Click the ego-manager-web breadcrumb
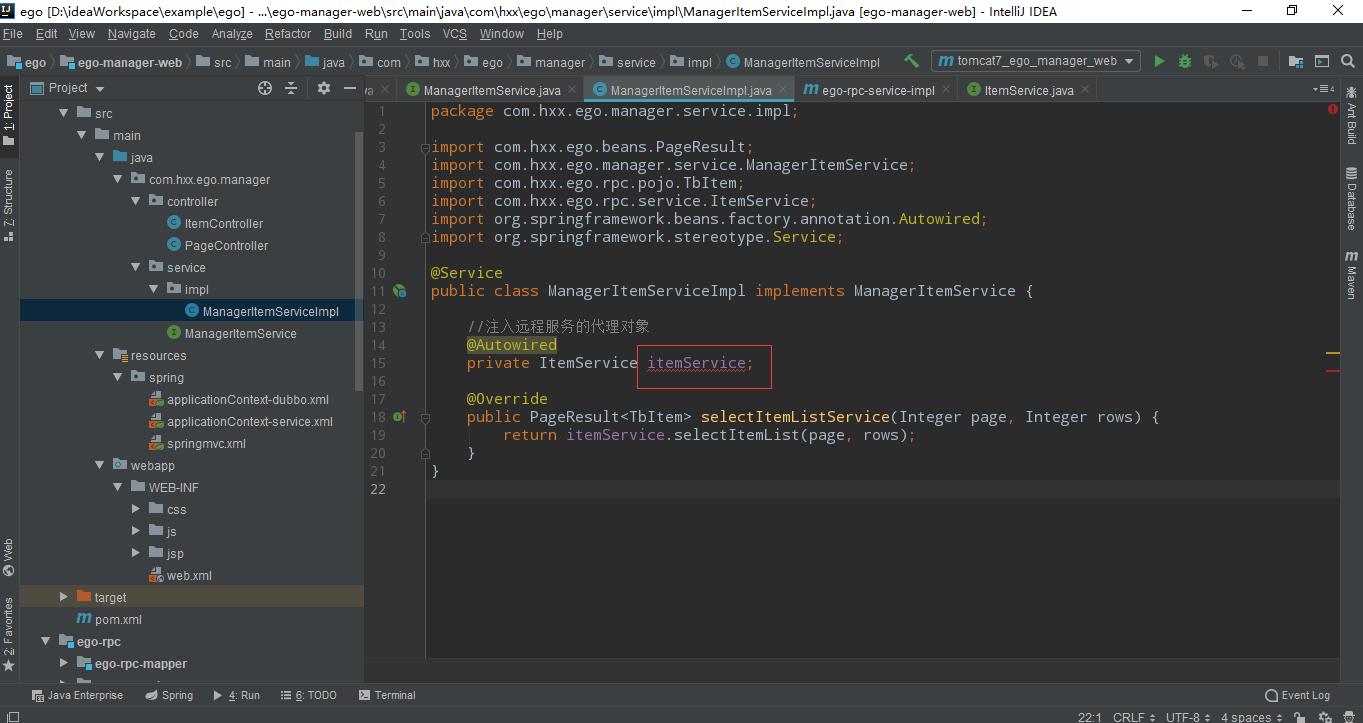The image size is (1363, 723). 121,62
